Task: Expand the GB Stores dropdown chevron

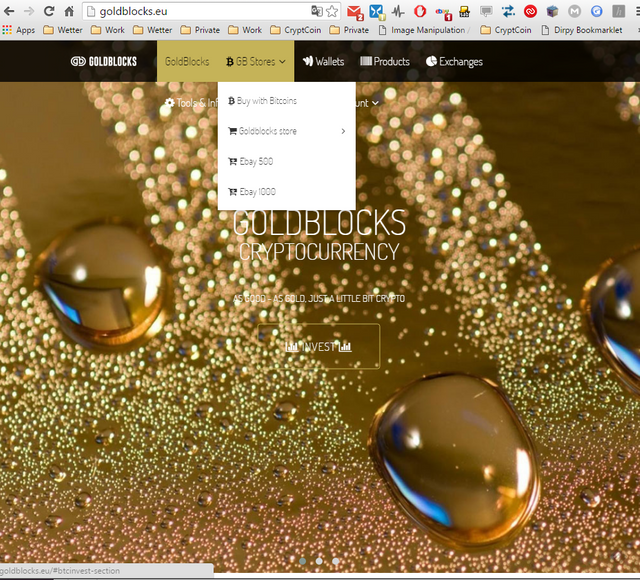Action: [x=282, y=62]
